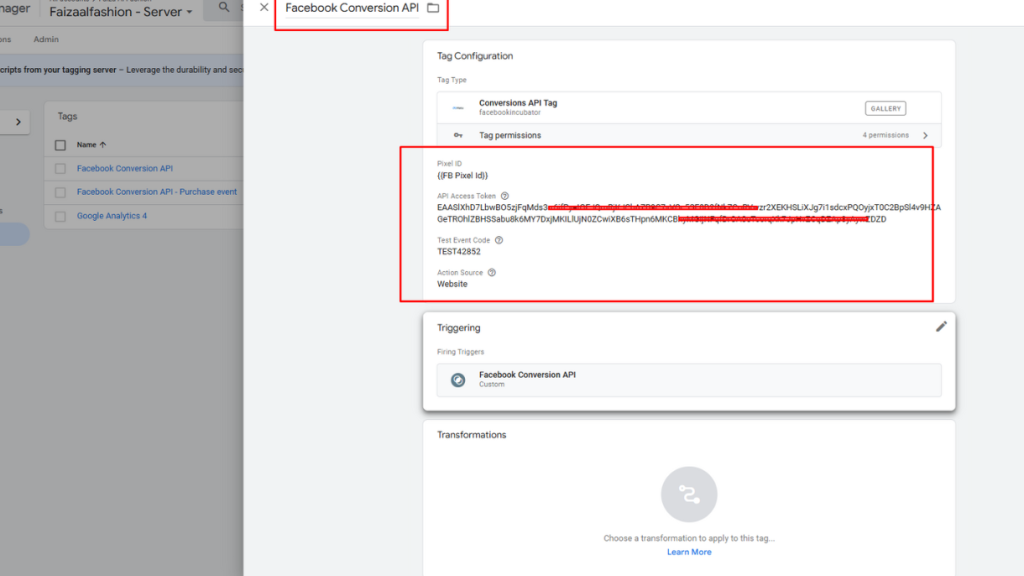Expand Tag permissions chevron arrow

[925, 135]
